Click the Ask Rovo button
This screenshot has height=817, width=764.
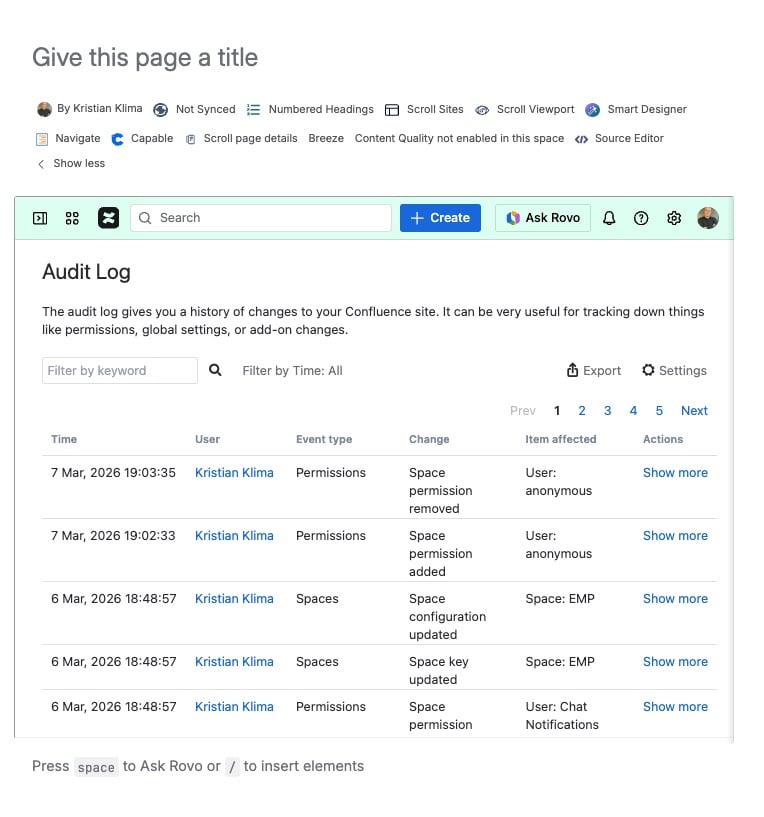[x=543, y=218]
